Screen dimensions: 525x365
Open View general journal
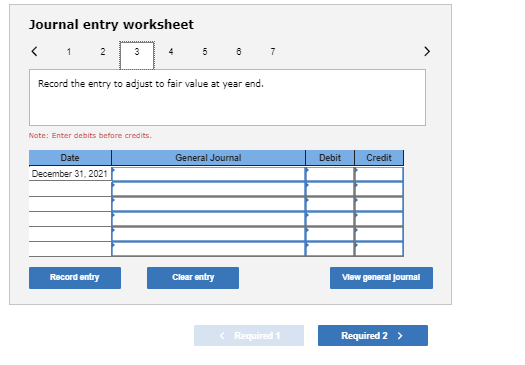(x=381, y=278)
